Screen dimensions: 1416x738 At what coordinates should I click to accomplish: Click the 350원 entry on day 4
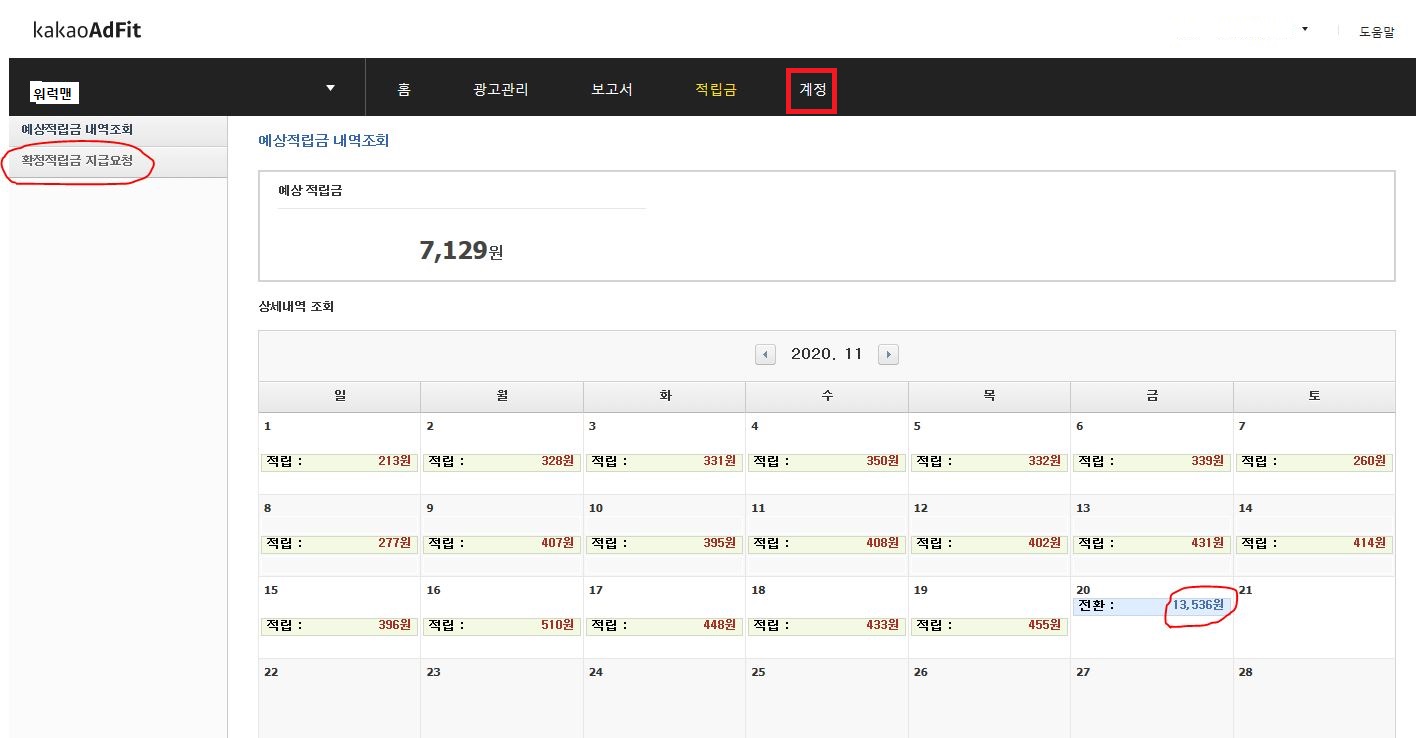pos(827,462)
